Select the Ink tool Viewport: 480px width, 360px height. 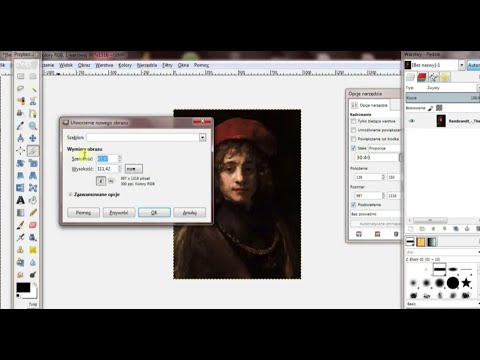pyautogui.click(x=33, y=237)
